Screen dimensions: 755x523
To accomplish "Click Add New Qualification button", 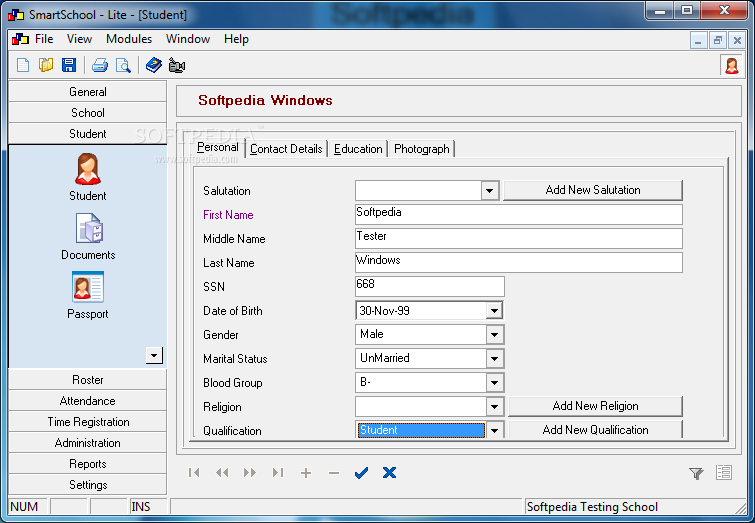I will point(596,430).
